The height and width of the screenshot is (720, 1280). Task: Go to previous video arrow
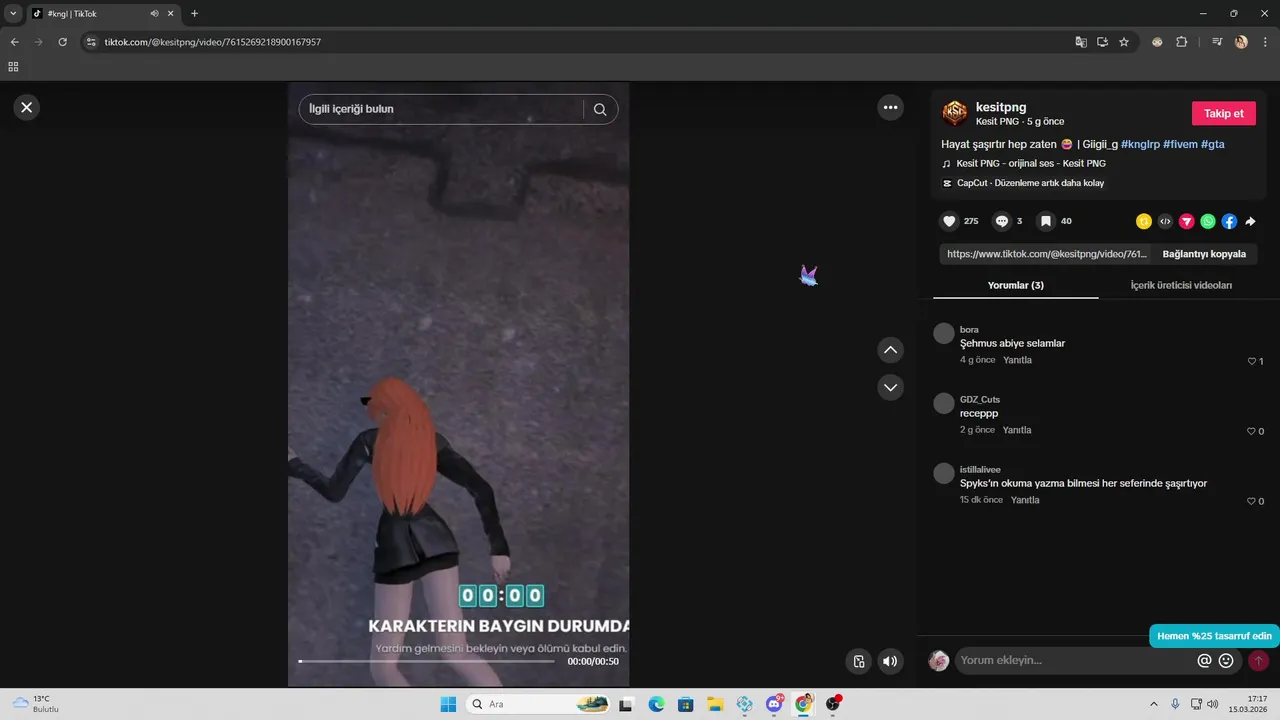(x=890, y=350)
